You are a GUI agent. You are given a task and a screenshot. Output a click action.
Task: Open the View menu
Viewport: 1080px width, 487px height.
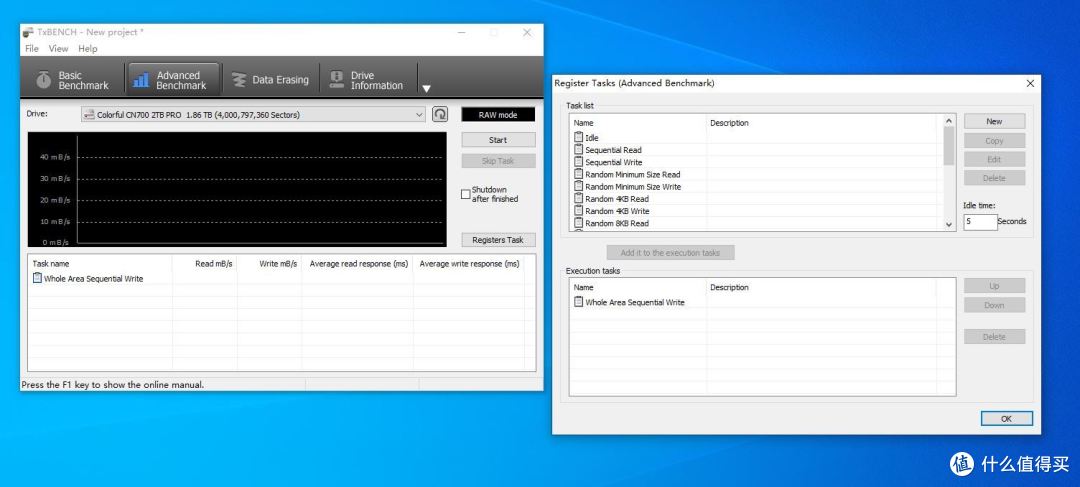coord(59,49)
